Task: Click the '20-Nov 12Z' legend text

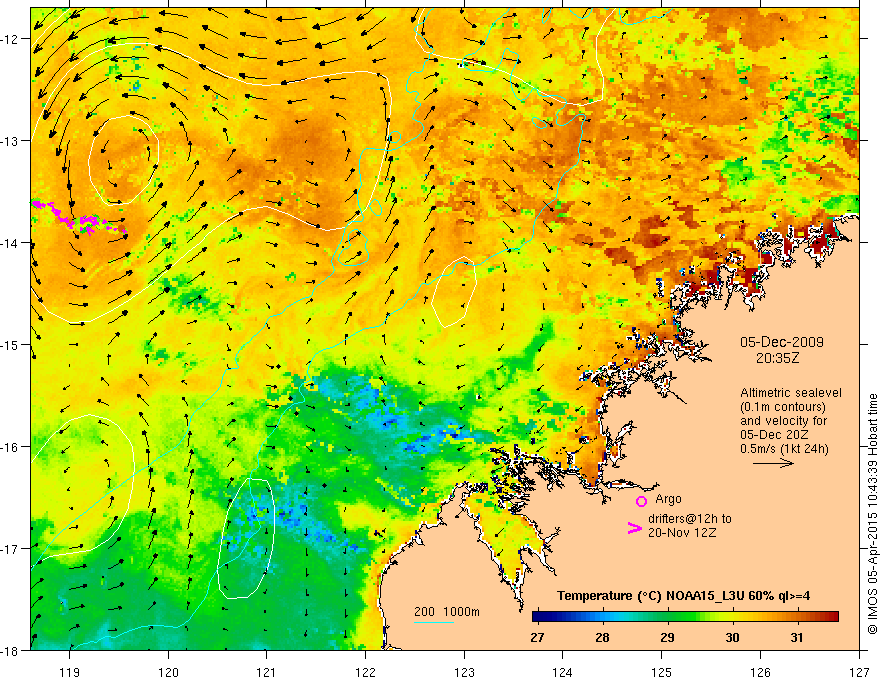Action: click(682, 533)
